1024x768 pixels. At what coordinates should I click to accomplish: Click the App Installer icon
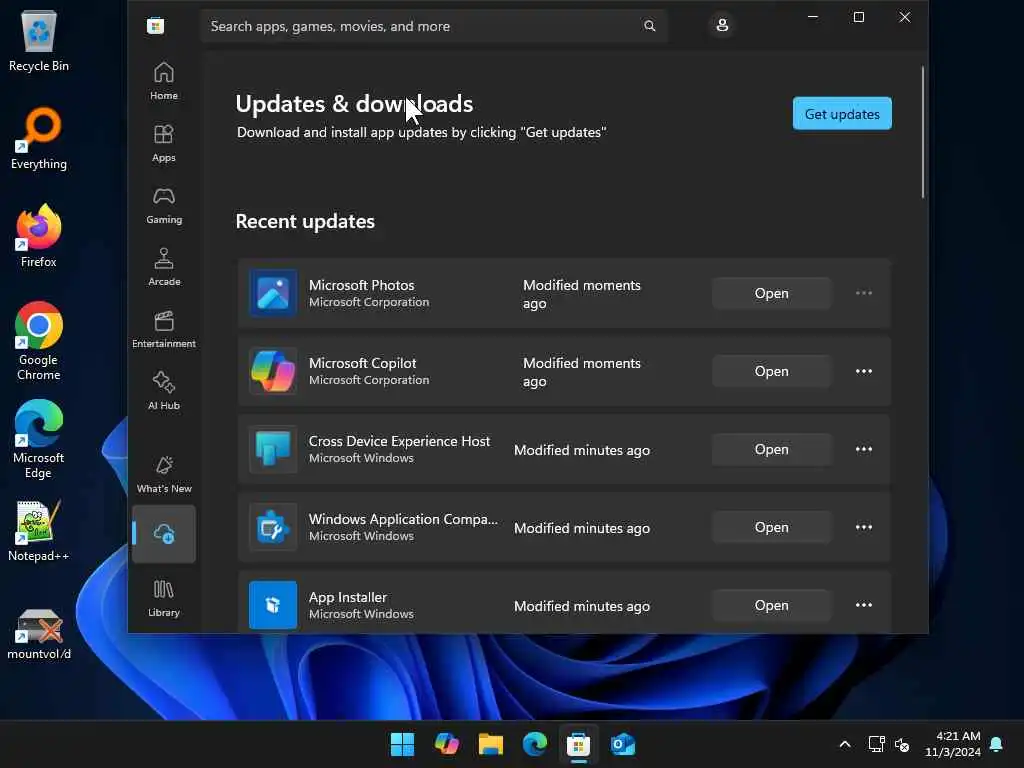click(273, 605)
